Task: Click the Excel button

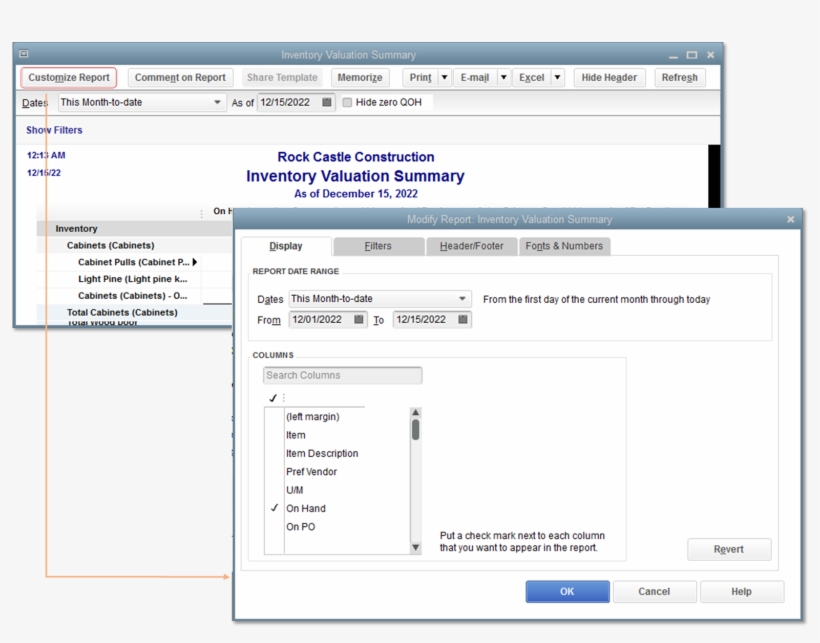Action: [x=532, y=77]
